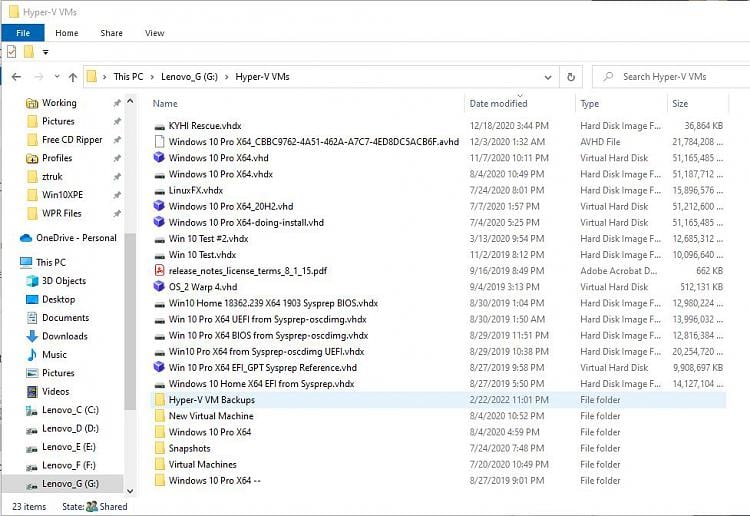The height and width of the screenshot is (516, 750).
Task: Select New Virtual Machine folder
Action: click(x=211, y=416)
